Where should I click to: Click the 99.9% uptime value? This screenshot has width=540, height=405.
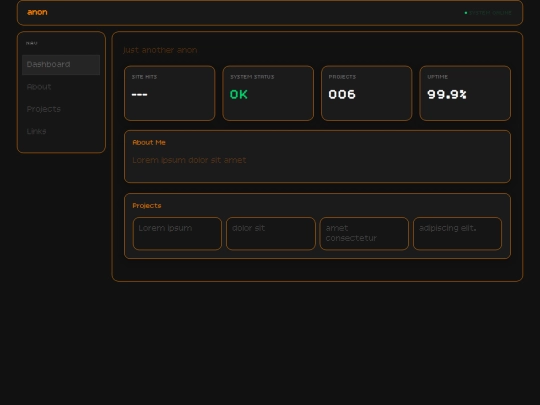pos(447,95)
